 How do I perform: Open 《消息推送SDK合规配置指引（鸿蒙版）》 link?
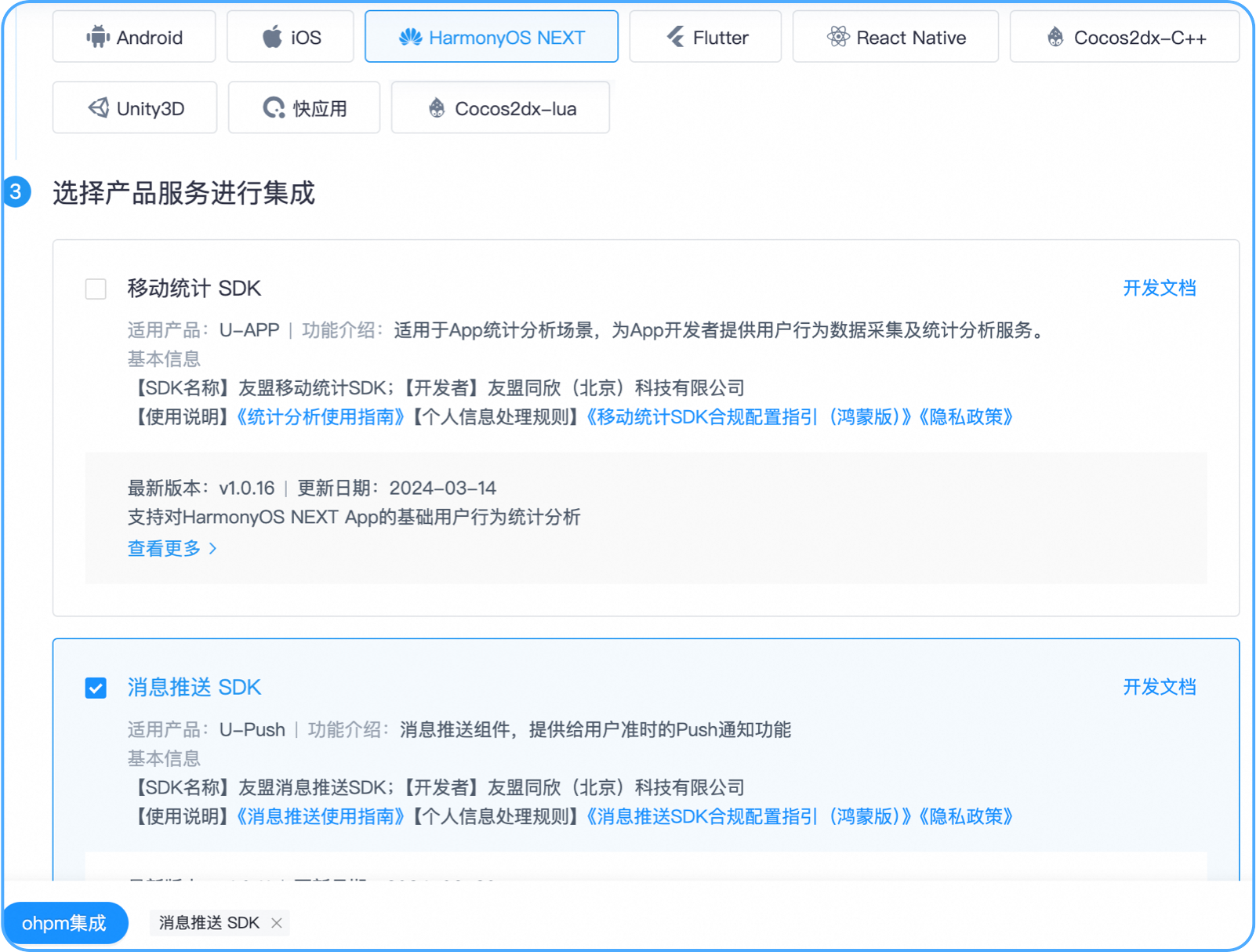coord(750,817)
